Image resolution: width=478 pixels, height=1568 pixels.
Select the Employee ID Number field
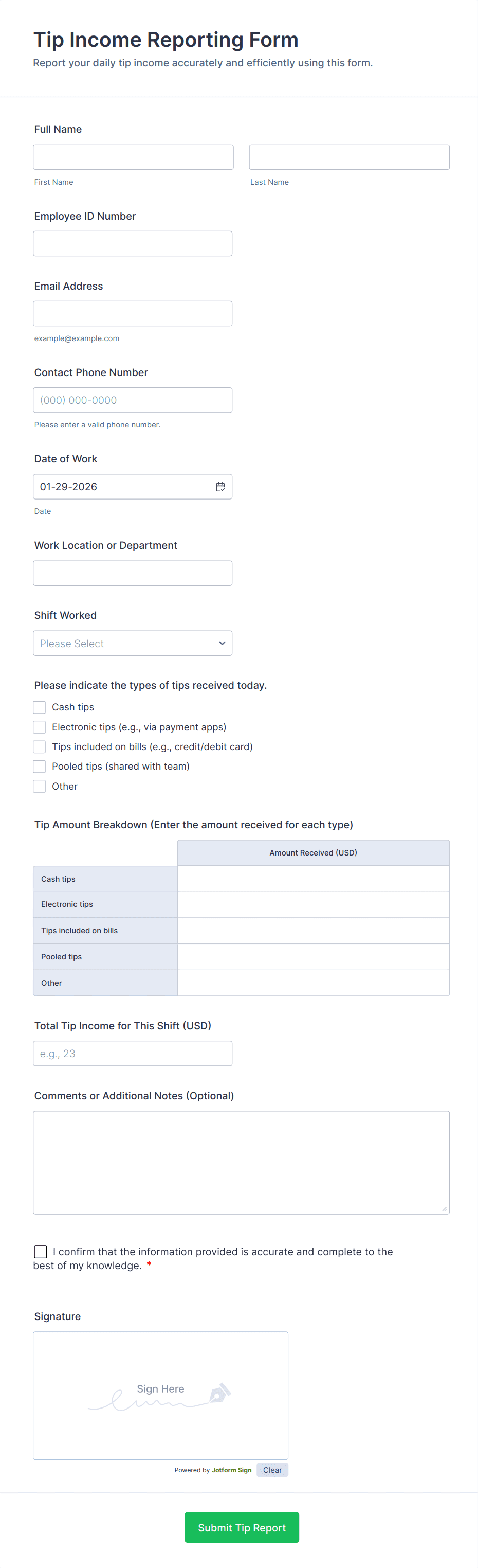click(133, 243)
